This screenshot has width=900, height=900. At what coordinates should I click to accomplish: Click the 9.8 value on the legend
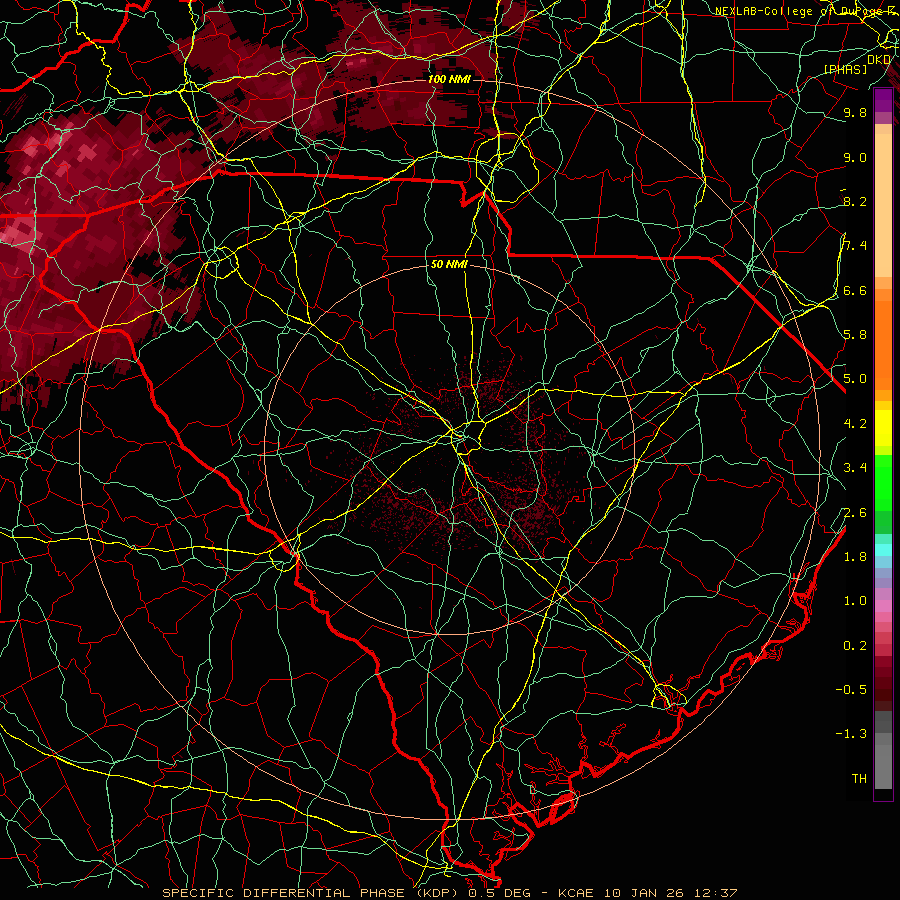[855, 112]
